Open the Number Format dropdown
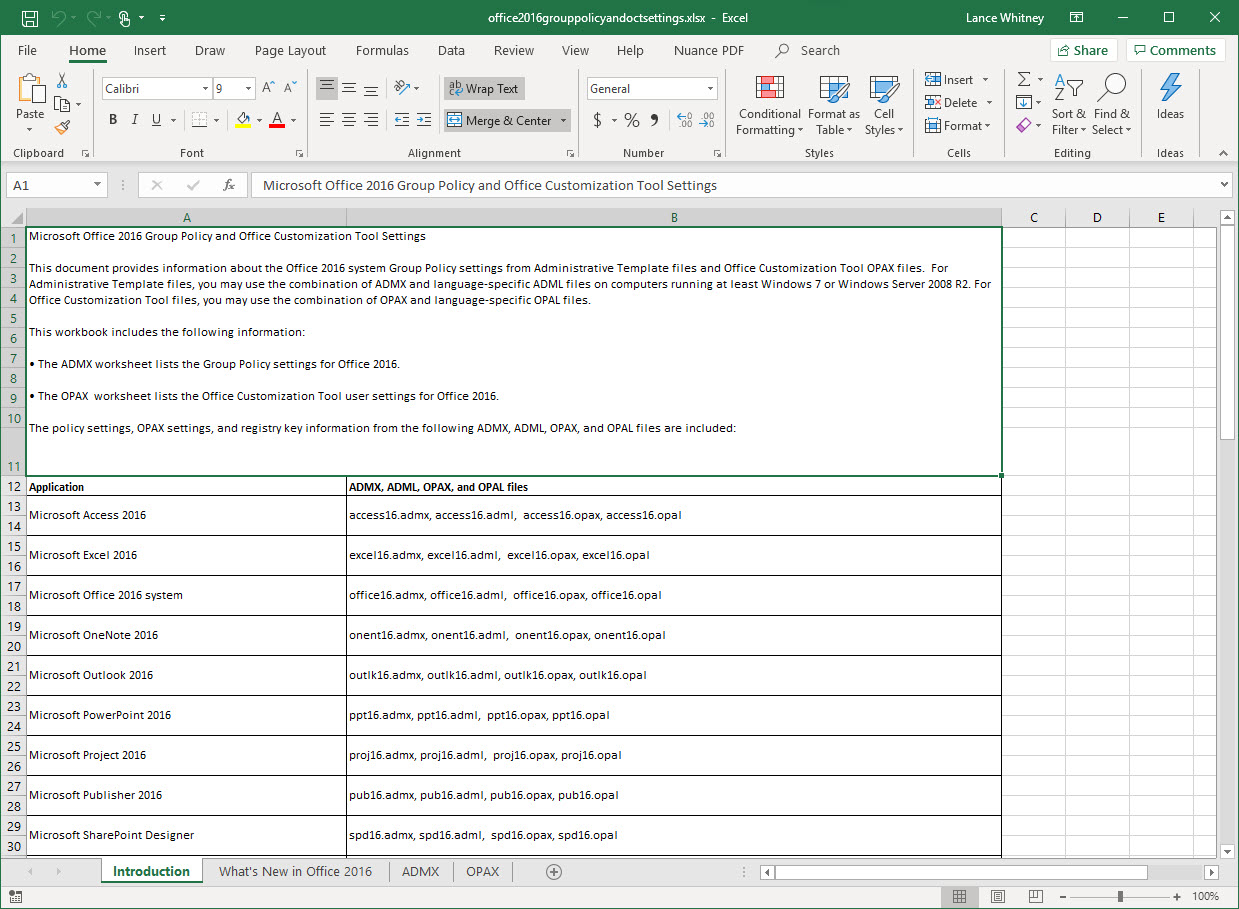Image resolution: width=1239 pixels, height=909 pixels. coord(710,88)
